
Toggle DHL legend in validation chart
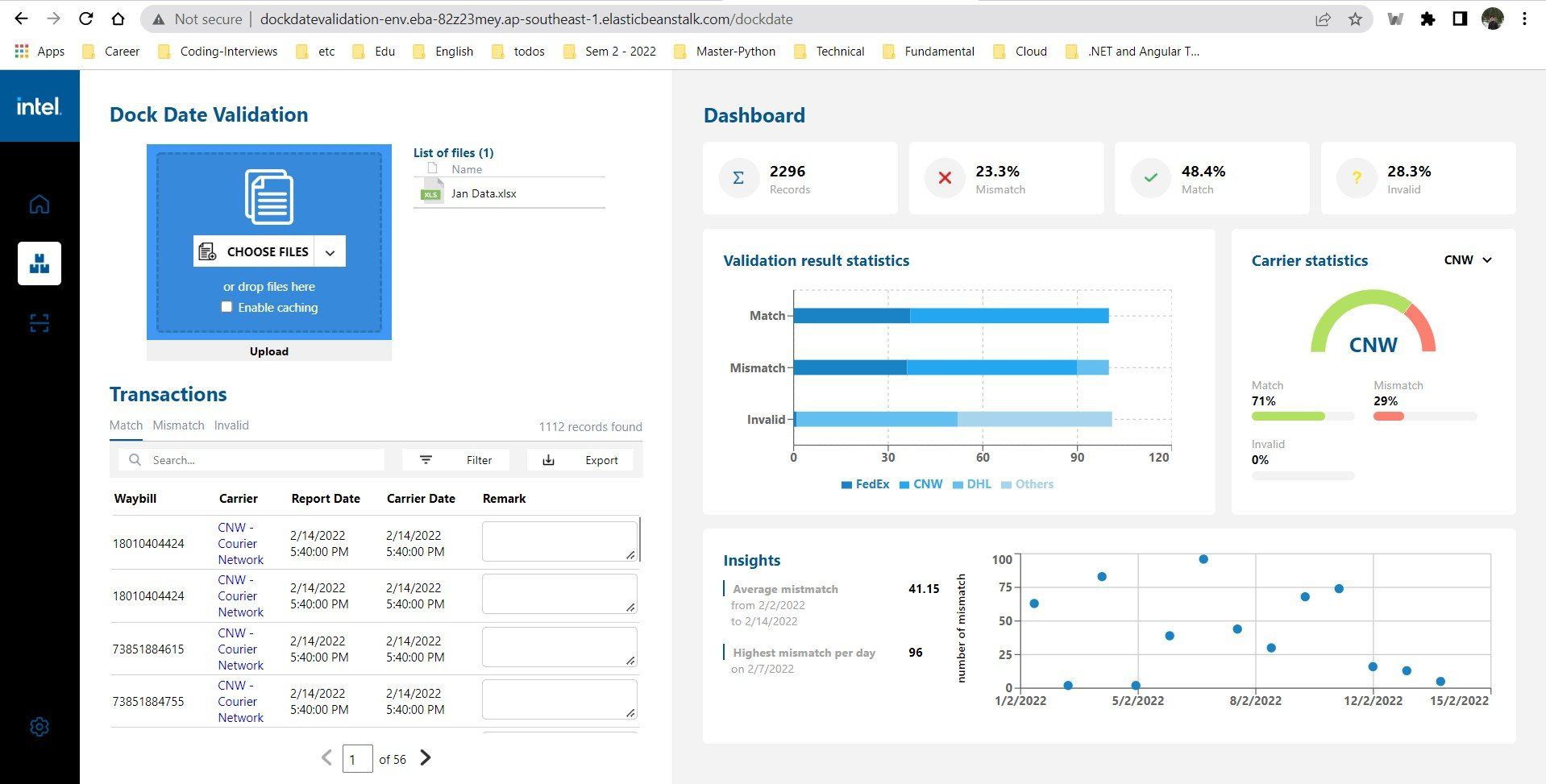(x=972, y=484)
